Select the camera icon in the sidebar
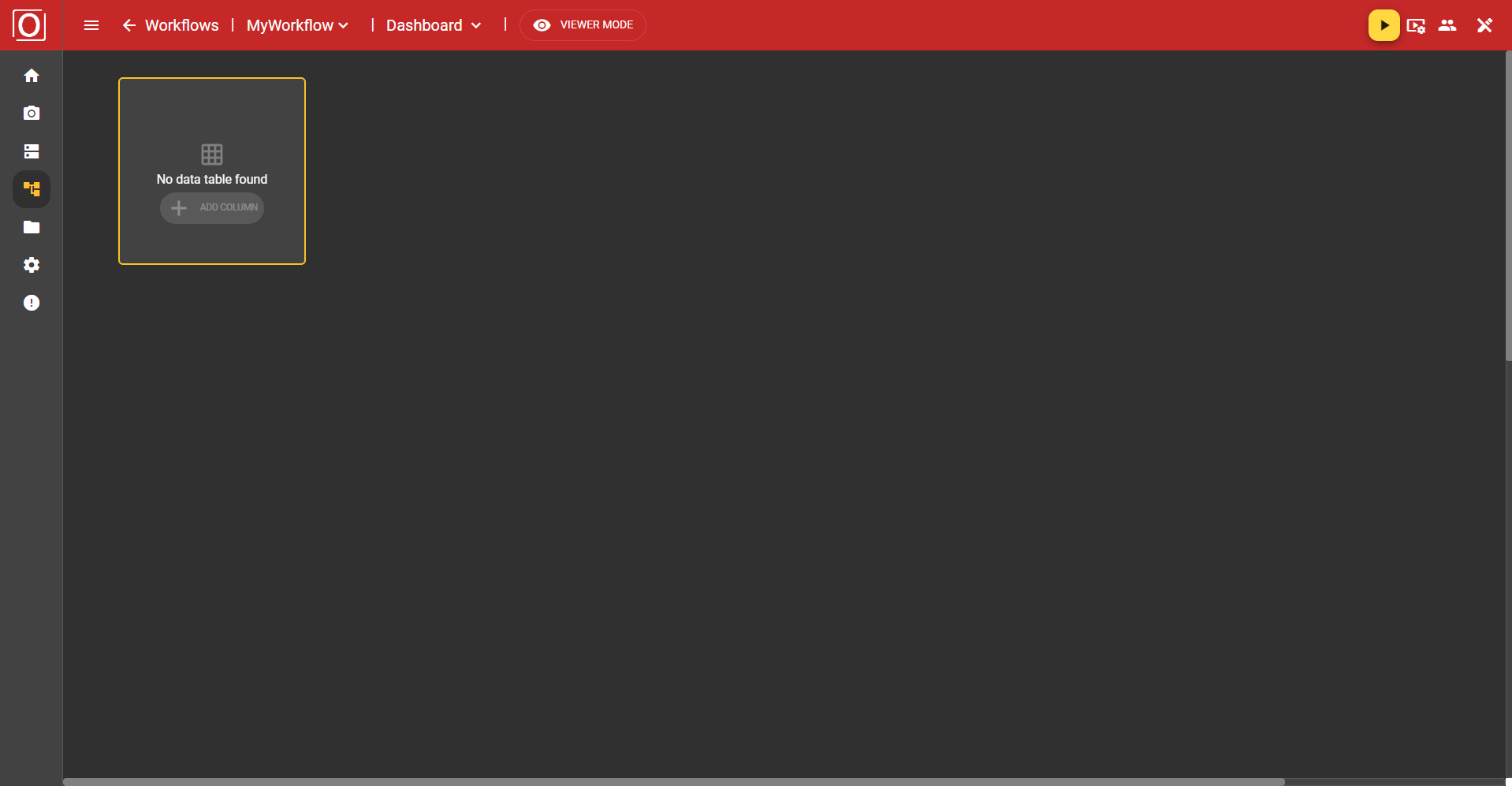The width and height of the screenshot is (1512, 786). coord(32,113)
